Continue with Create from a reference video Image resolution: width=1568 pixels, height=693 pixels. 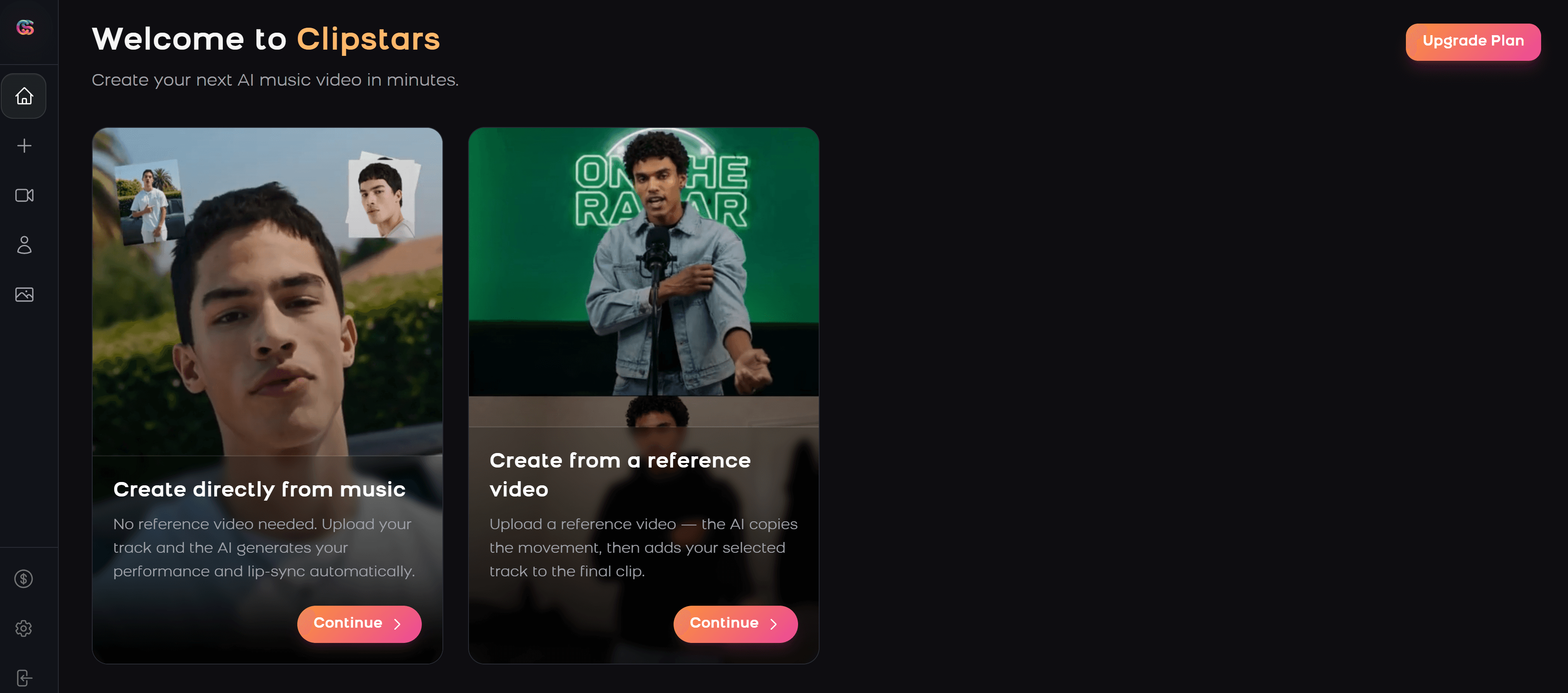coord(735,623)
